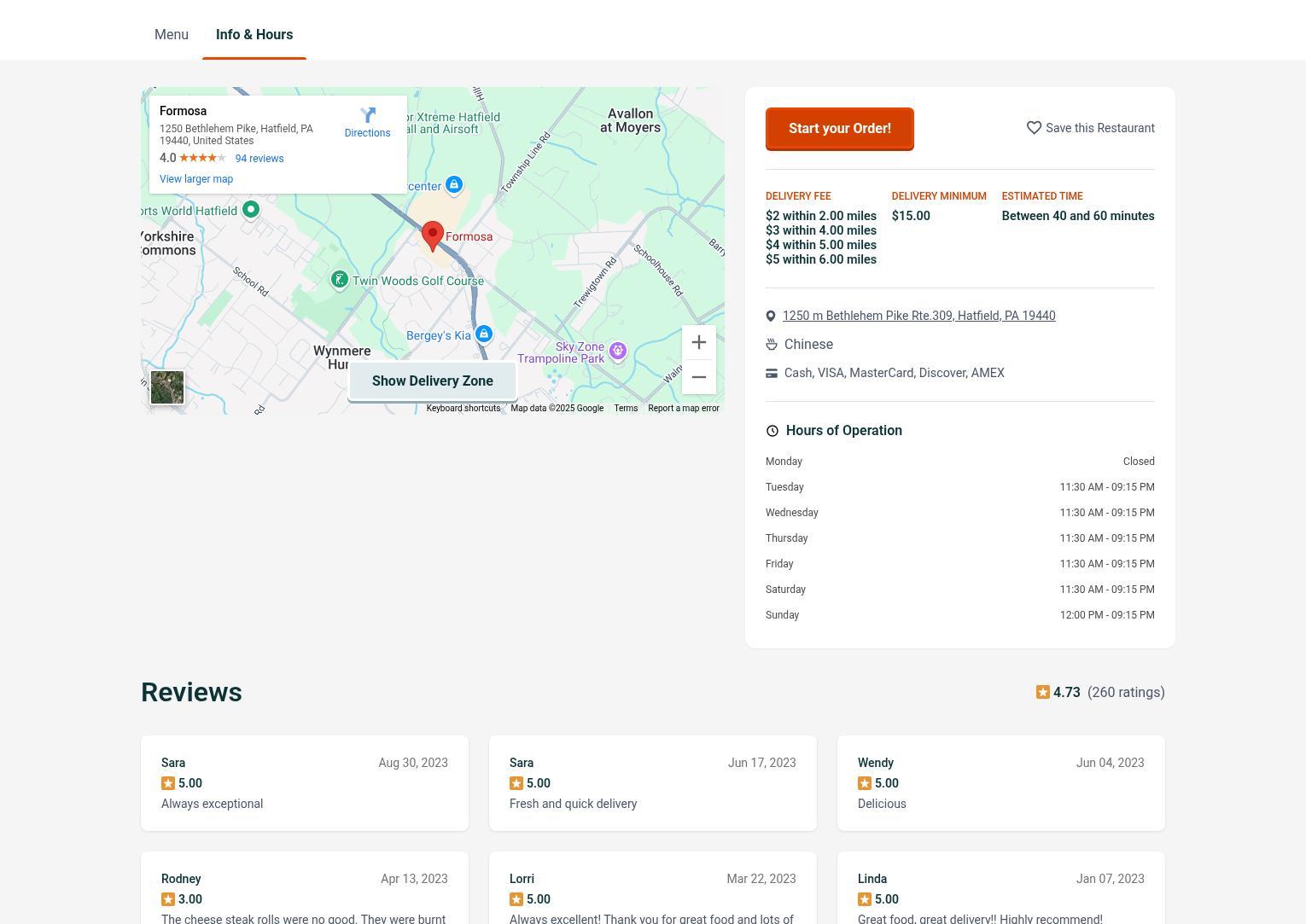1306x924 pixels.
Task: Click the Directions arrow icon on map card
Action: (368, 115)
